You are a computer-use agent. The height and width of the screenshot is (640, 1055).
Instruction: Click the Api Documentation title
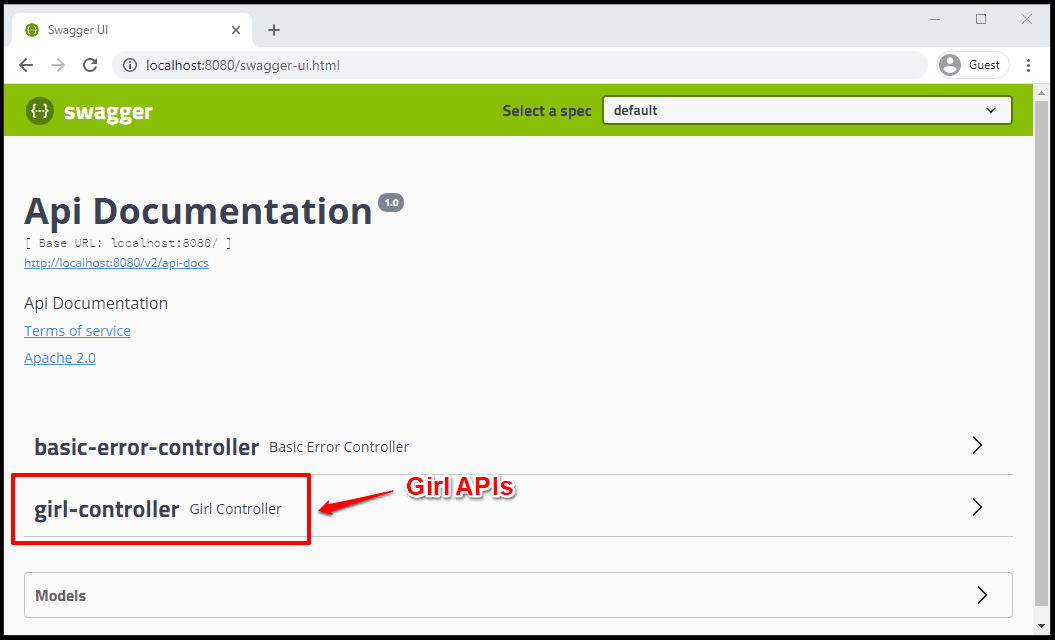tap(198, 211)
